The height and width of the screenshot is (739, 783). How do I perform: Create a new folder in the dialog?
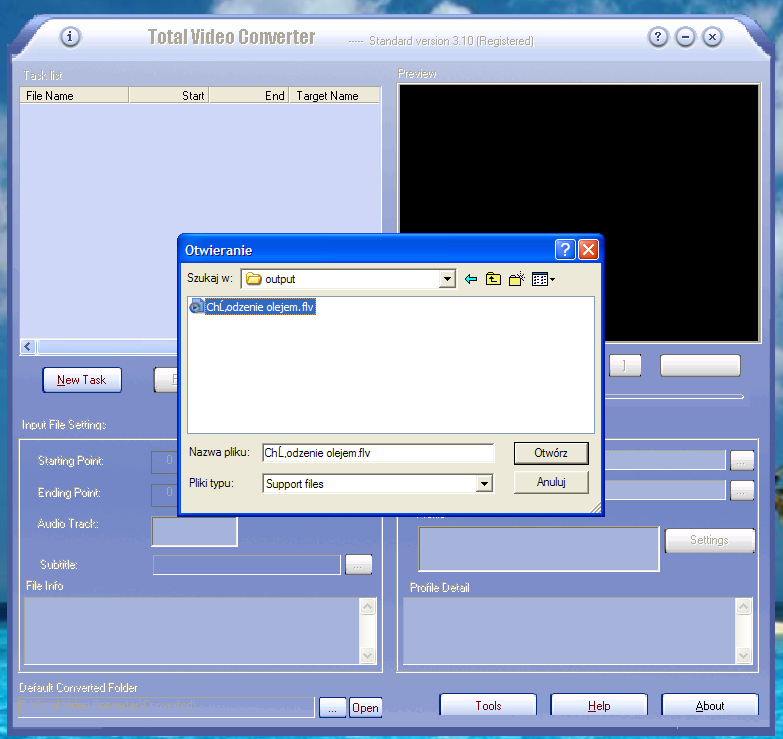pyautogui.click(x=517, y=279)
